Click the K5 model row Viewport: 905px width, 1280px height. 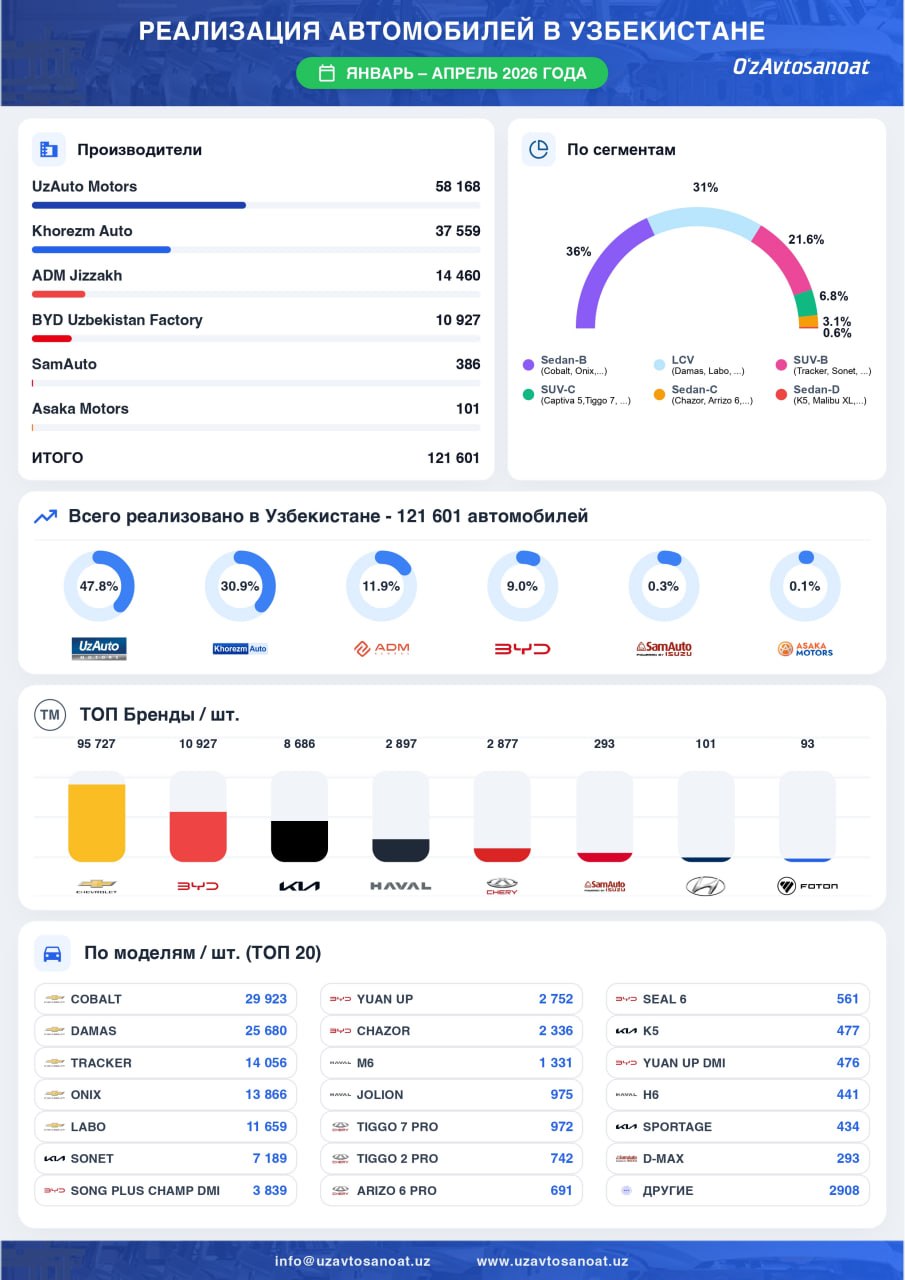pos(738,1031)
